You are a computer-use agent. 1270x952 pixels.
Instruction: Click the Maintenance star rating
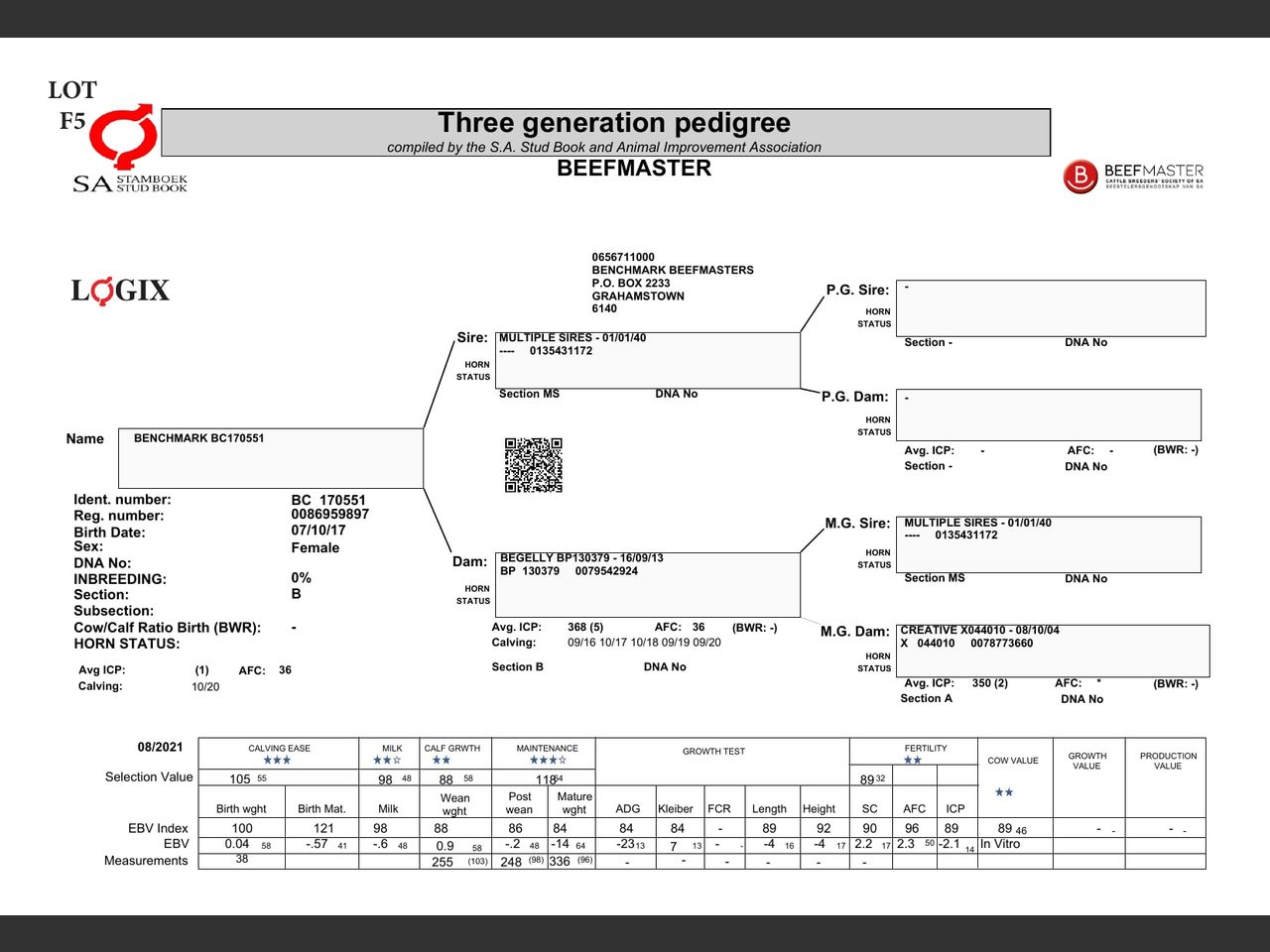(x=548, y=761)
